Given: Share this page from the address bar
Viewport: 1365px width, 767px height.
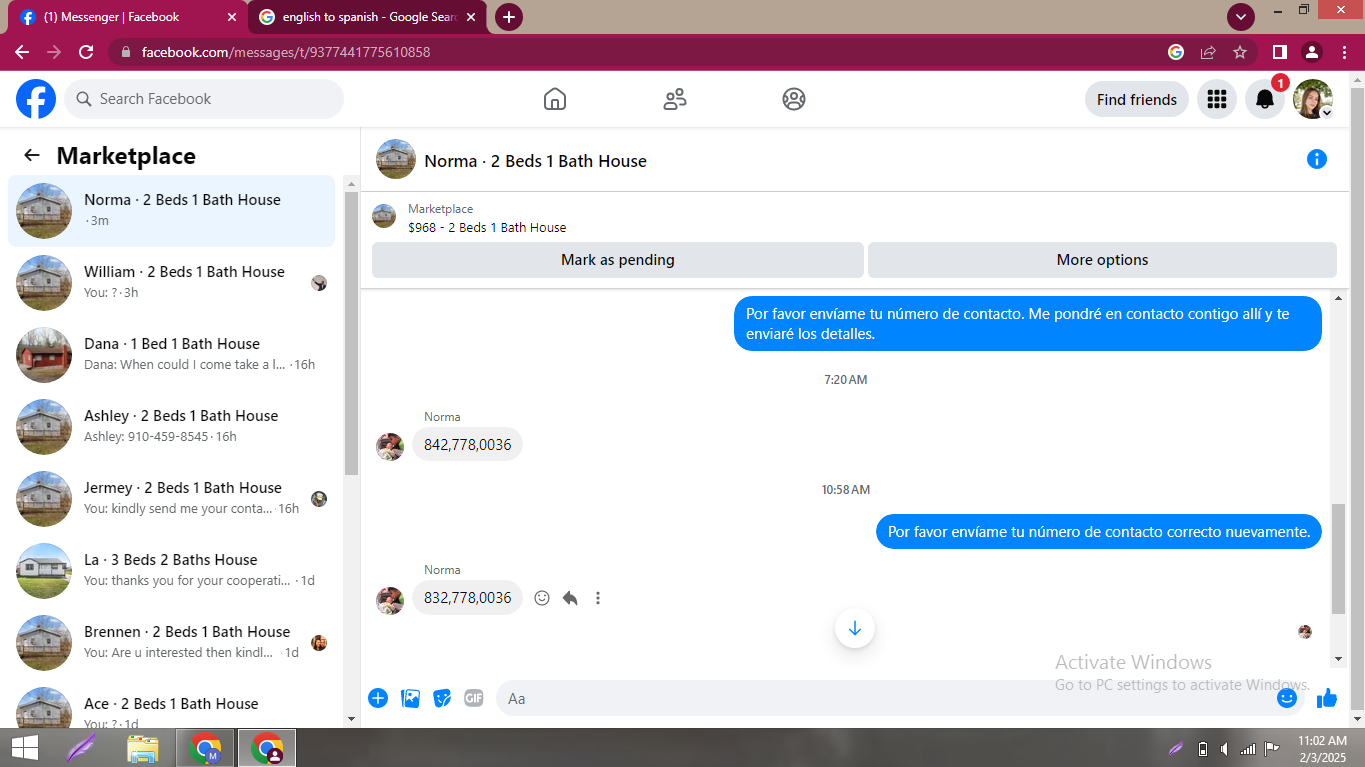Looking at the screenshot, I should [1208, 52].
